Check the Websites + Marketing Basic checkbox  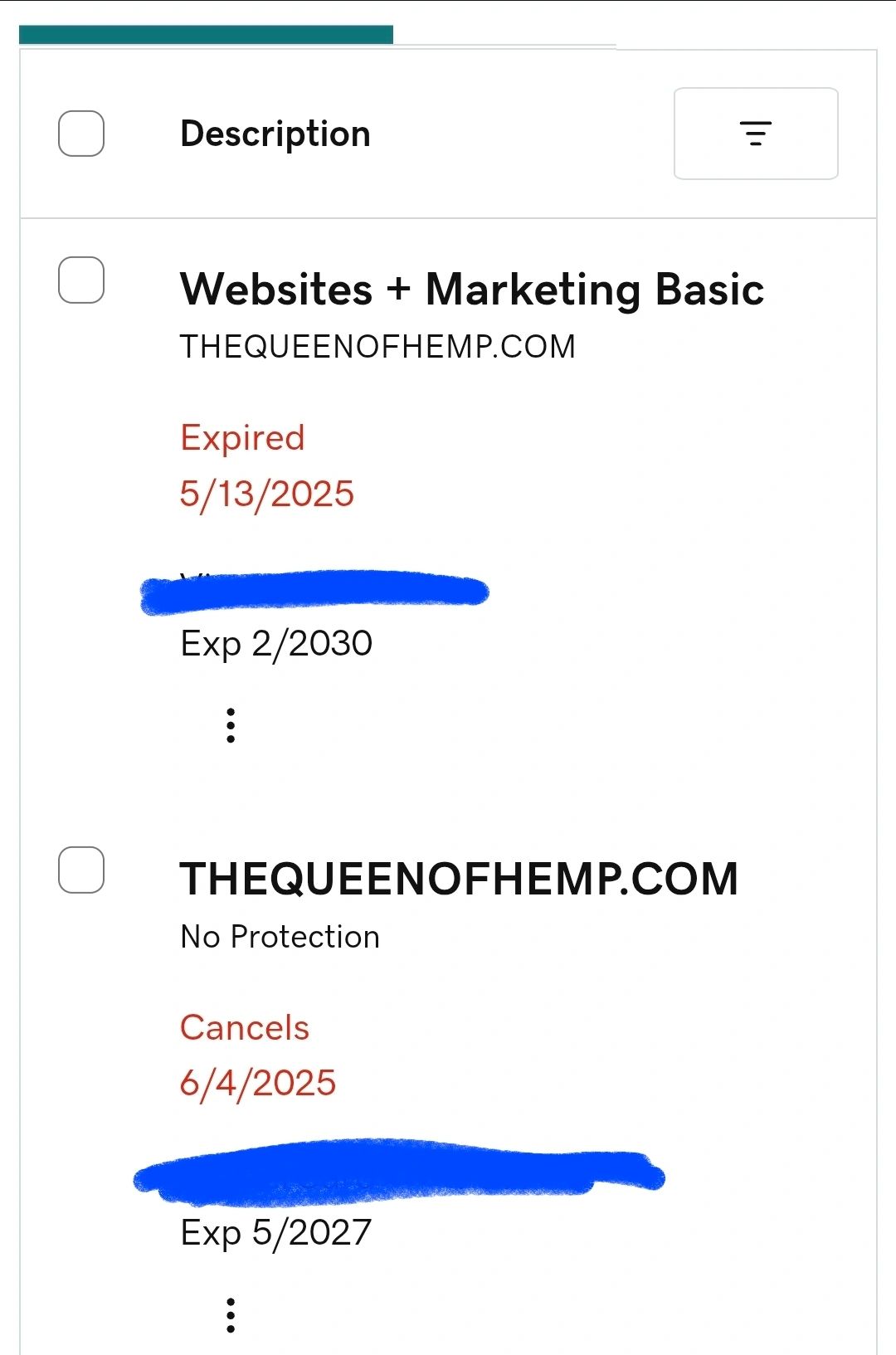tap(81, 280)
